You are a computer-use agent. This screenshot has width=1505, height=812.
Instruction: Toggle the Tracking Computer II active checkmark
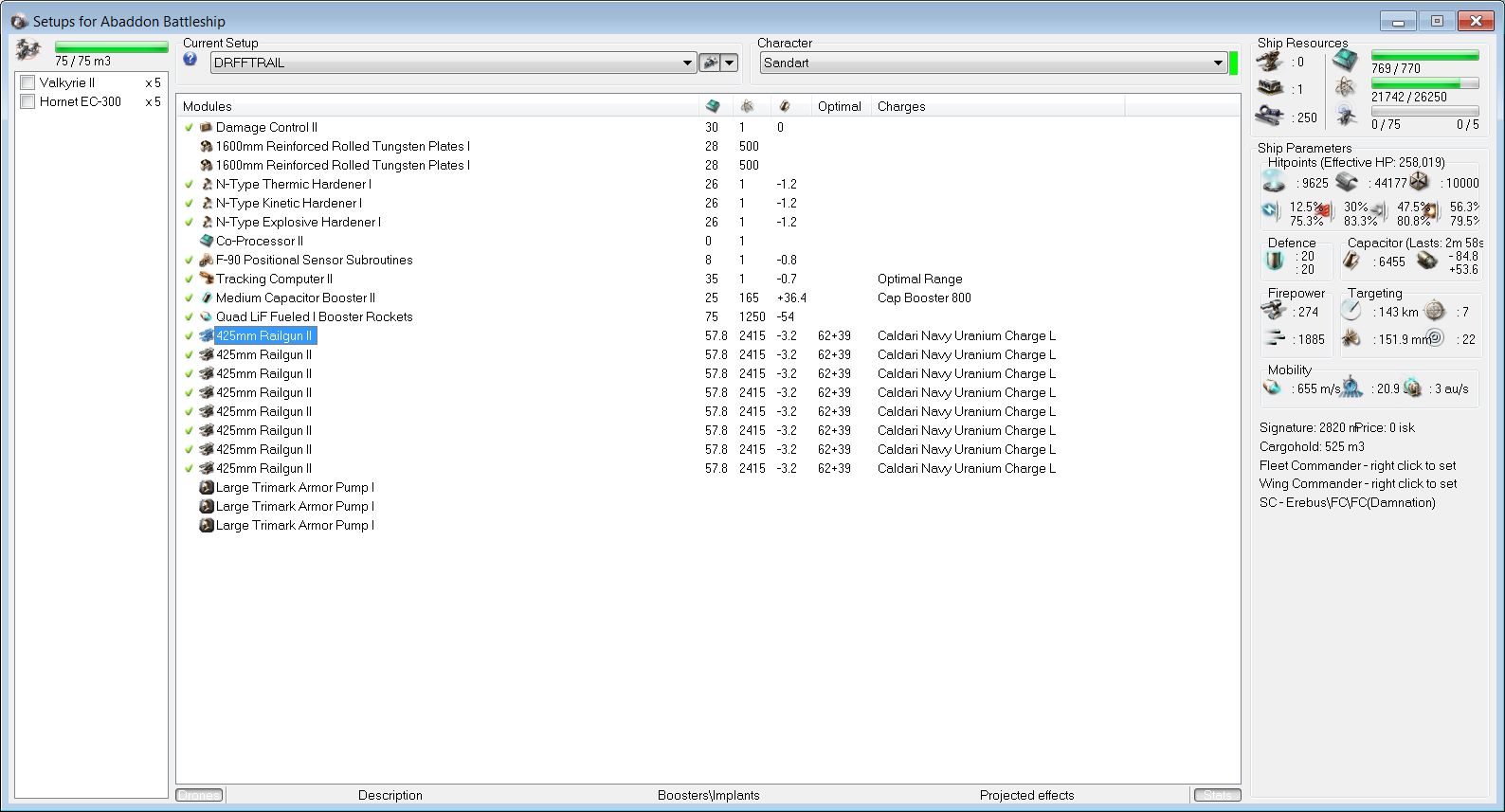coord(190,279)
